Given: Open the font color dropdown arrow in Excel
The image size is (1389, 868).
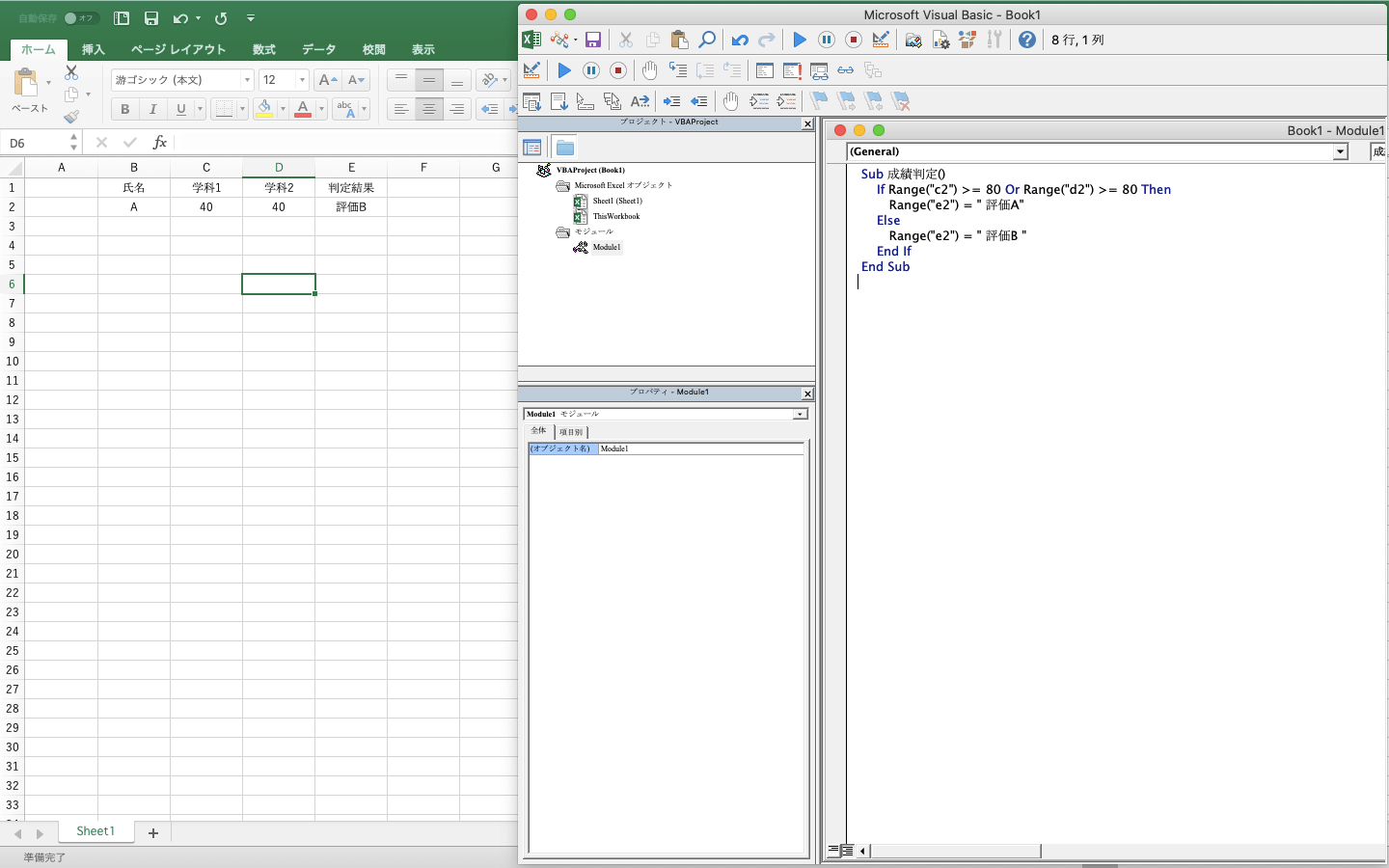Looking at the screenshot, I should pos(321,109).
